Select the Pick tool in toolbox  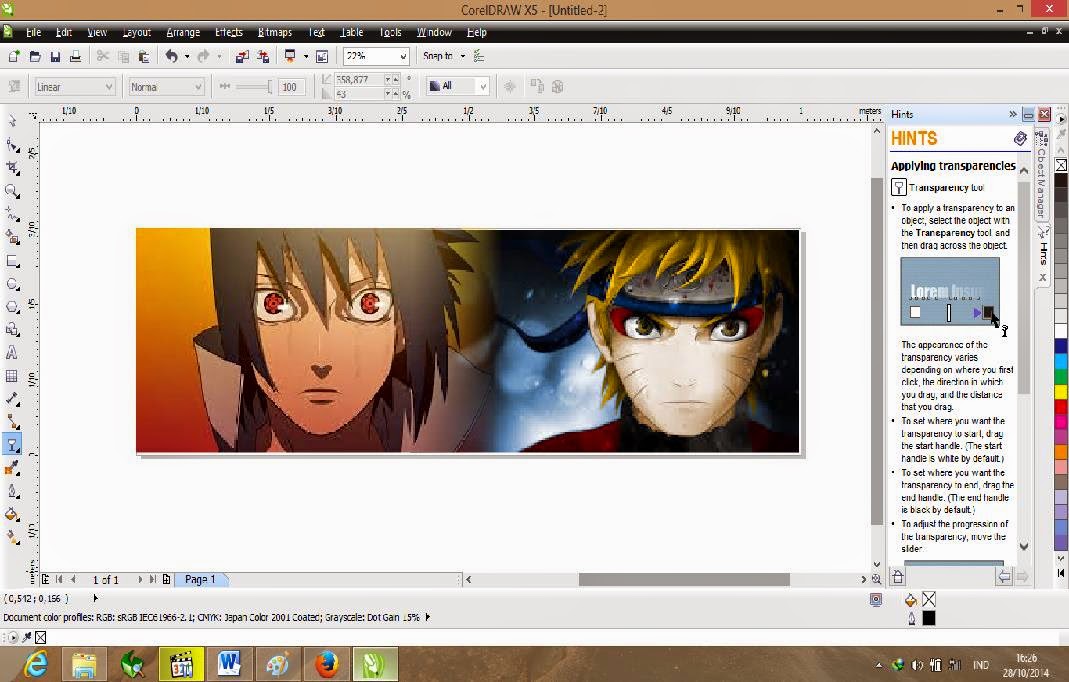point(12,121)
